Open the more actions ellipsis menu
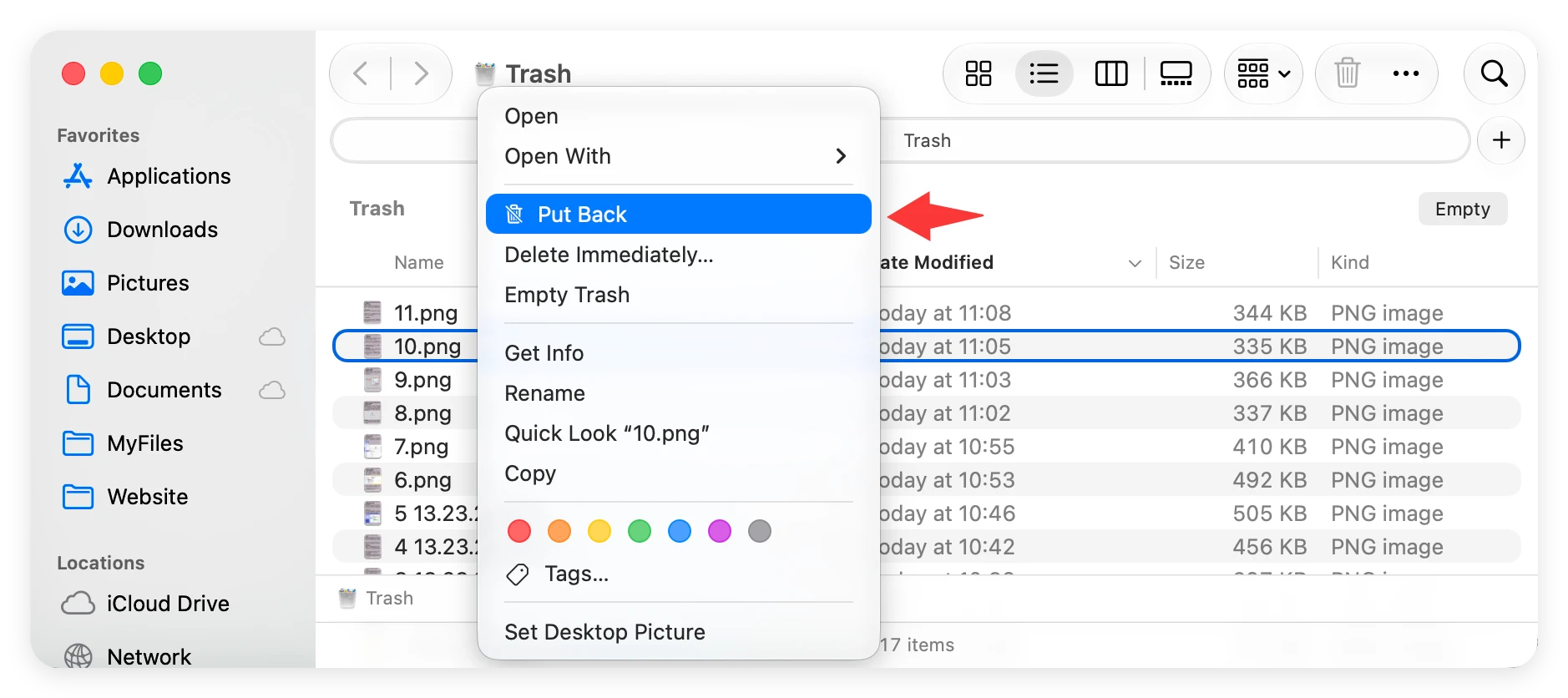1568x698 pixels. (x=1406, y=73)
